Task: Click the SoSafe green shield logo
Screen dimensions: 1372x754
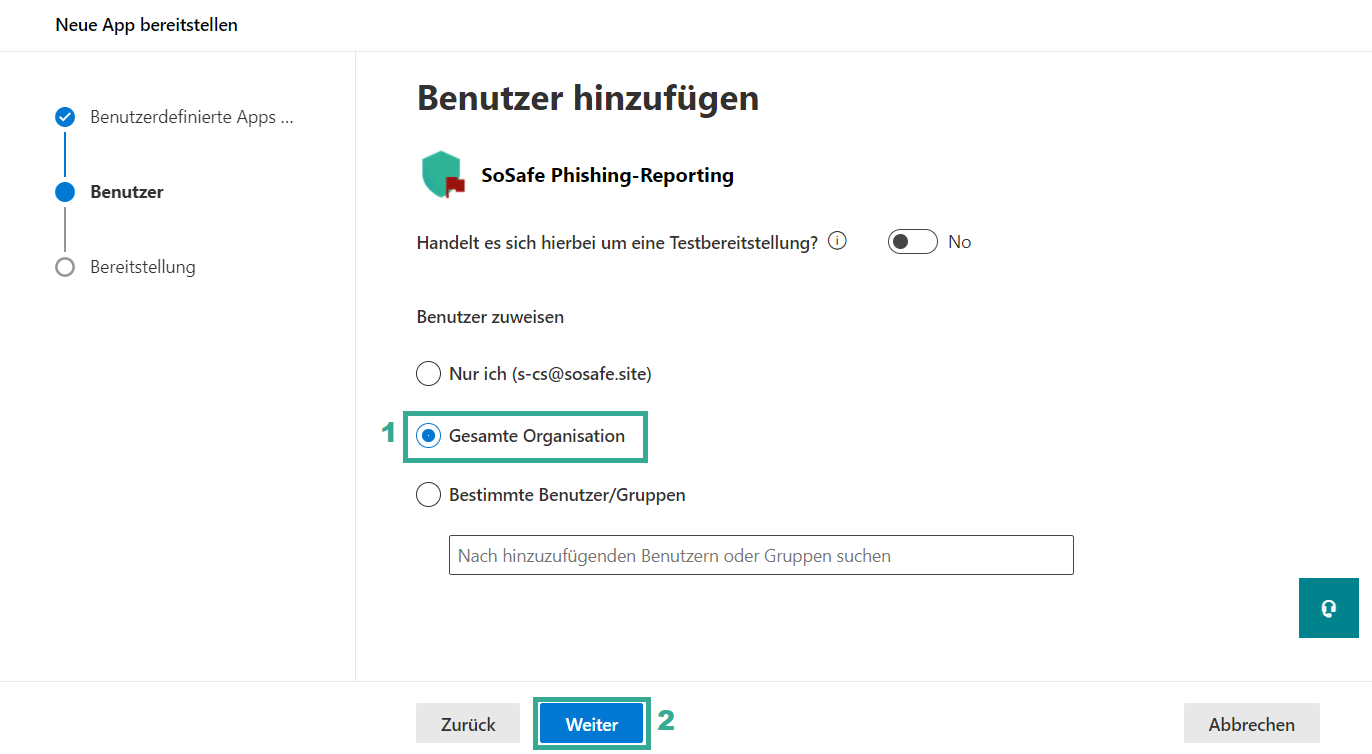Action: click(442, 175)
